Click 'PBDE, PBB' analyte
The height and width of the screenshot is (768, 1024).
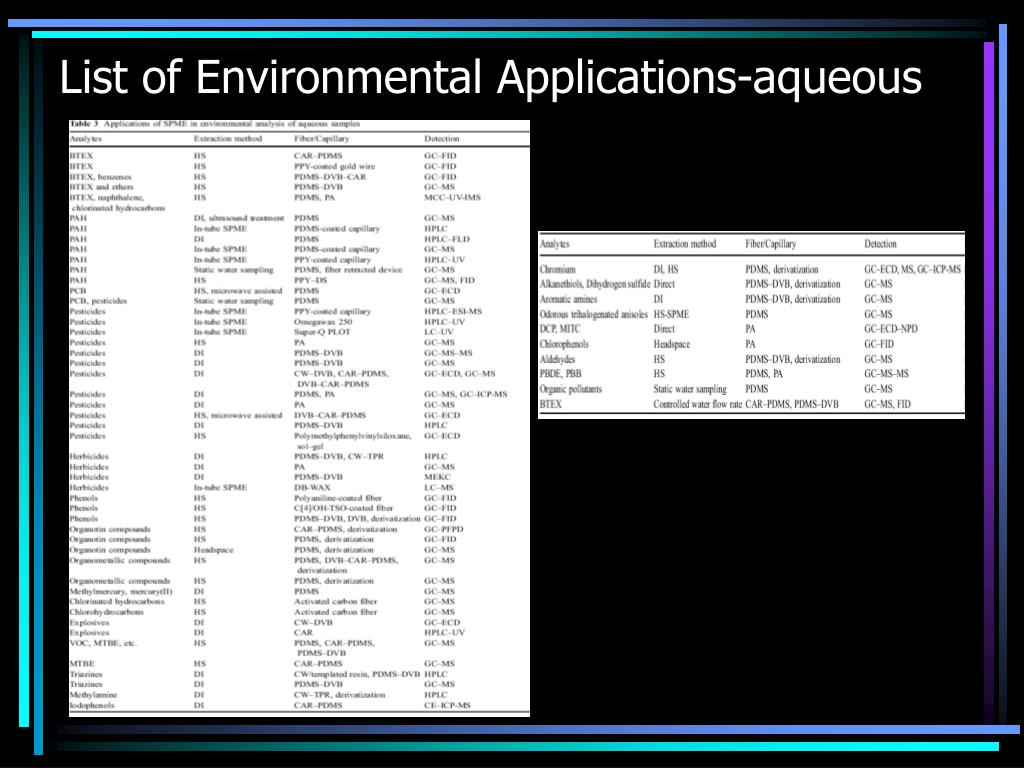[x=560, y=374]
